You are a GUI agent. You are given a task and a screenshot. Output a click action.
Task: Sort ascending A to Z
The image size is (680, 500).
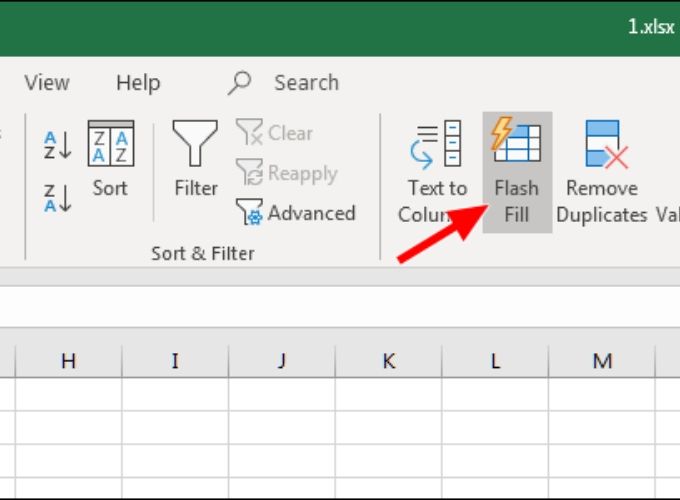pos(58,145)
